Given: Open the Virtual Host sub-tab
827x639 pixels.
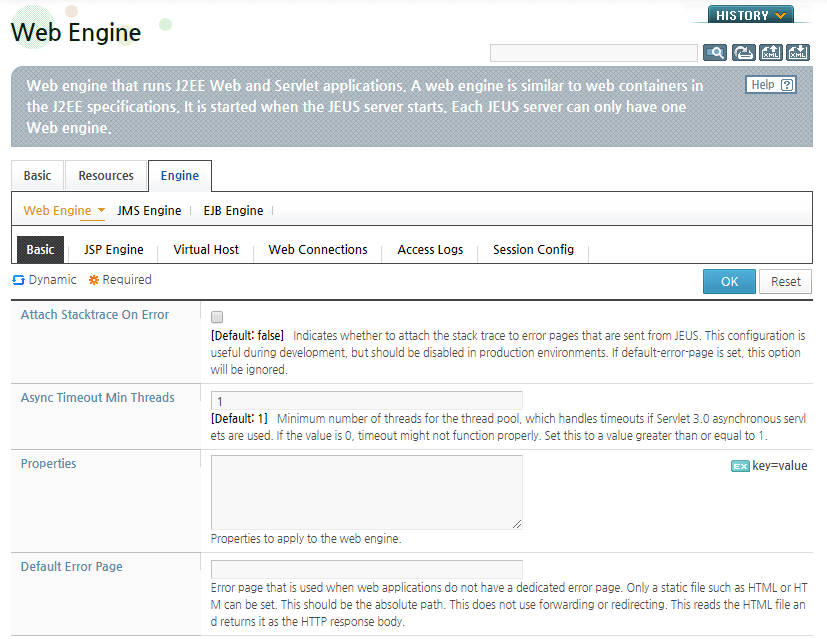Looking at the screenshot, I should [x=206, y=249].
